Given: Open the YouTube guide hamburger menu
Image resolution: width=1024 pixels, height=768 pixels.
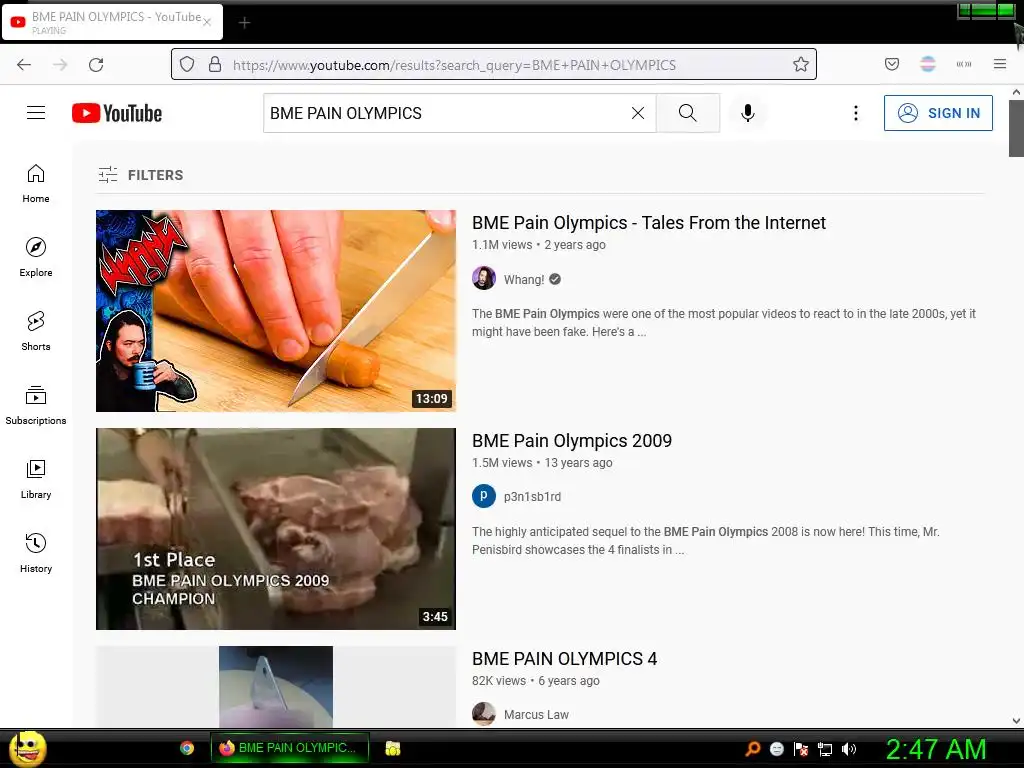Looking at the screenshot, I should (36, 113).
